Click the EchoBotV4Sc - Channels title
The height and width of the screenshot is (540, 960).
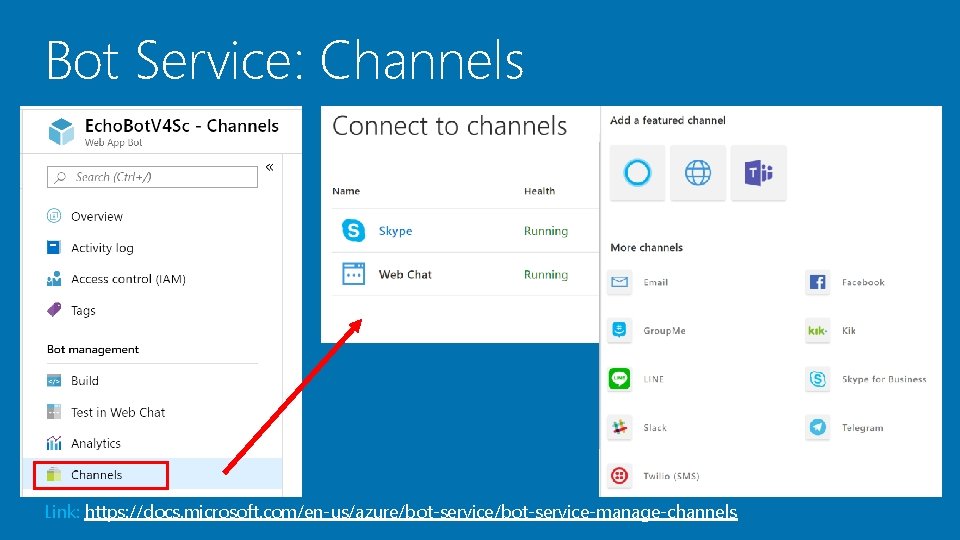[x=181, y=126]
